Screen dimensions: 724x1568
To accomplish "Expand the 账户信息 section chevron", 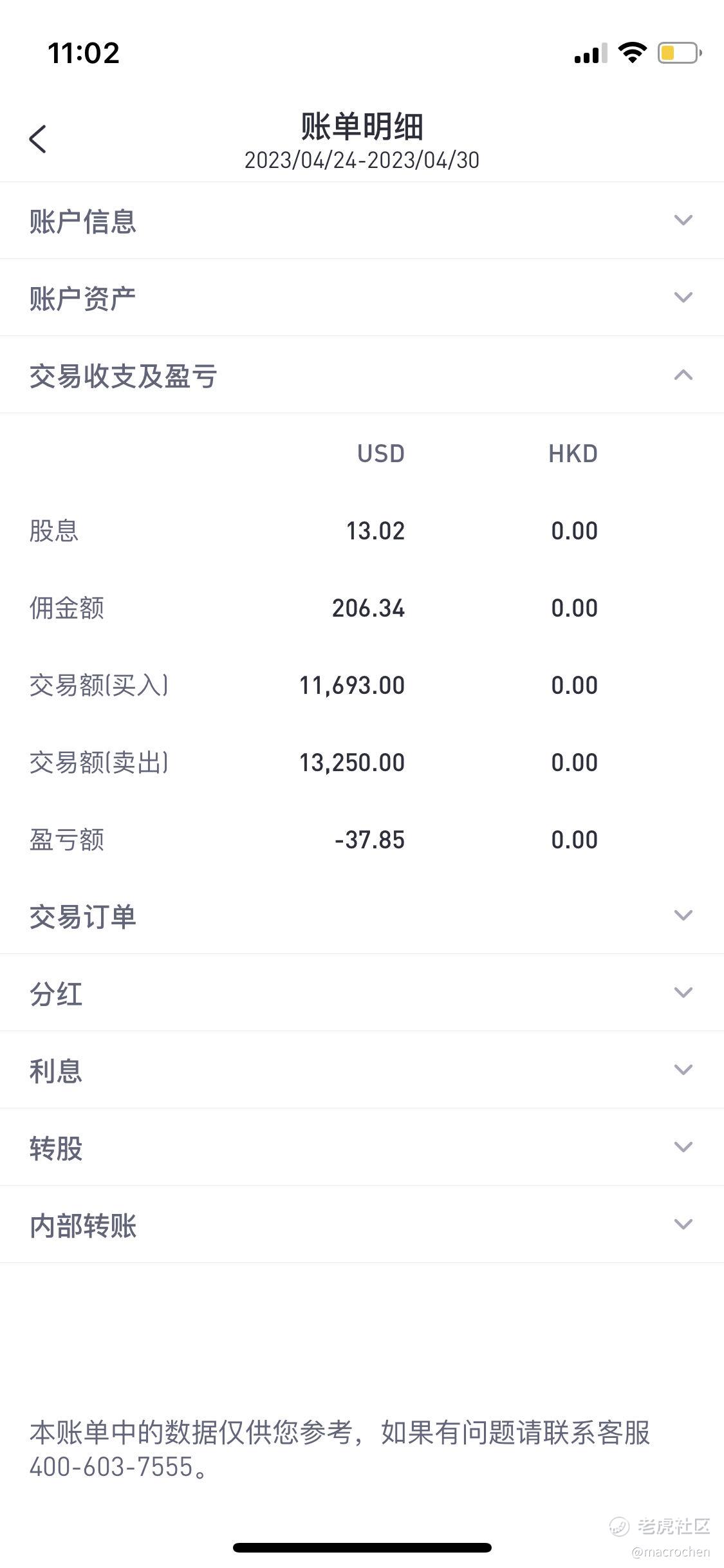I will (x=683, y=220).
